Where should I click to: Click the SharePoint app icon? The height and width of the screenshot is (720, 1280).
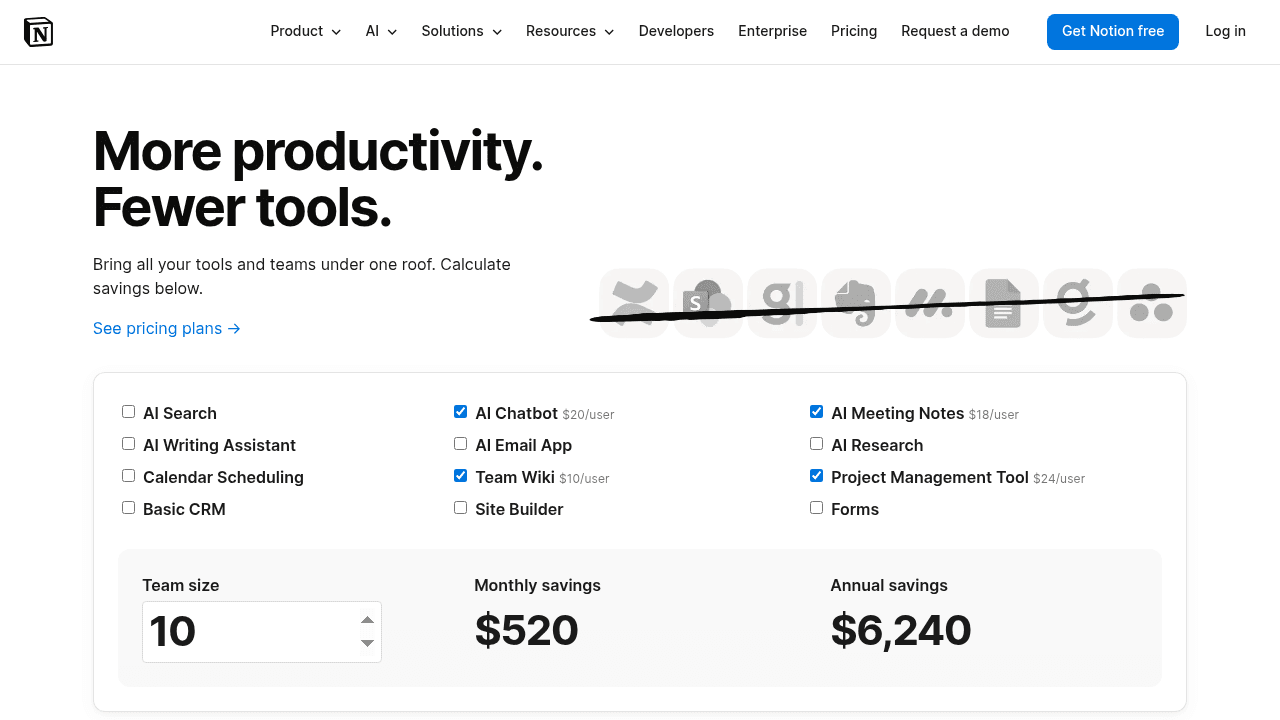(x=708, y=303)
